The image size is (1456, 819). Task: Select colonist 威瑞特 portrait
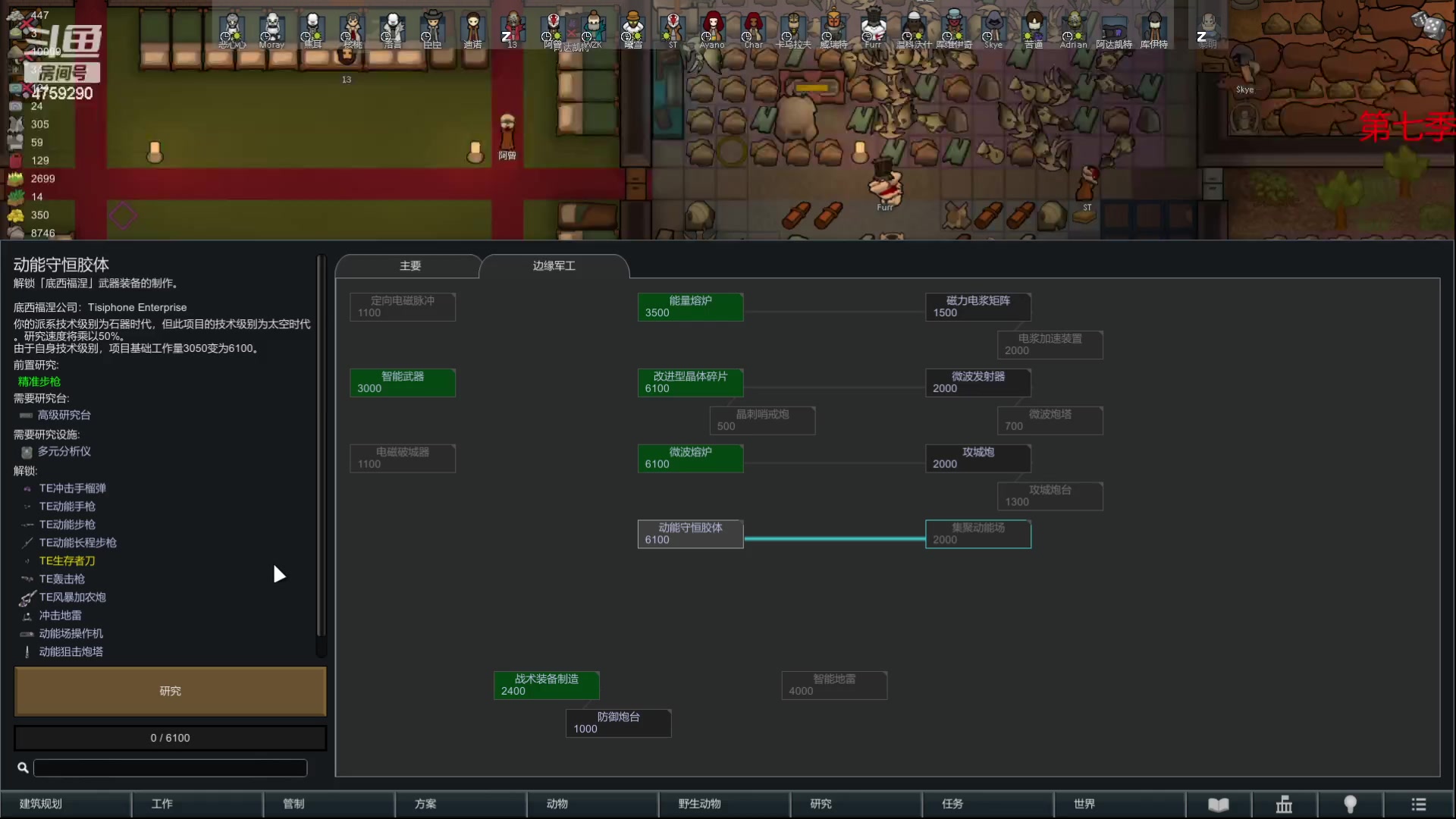(833, 29)
